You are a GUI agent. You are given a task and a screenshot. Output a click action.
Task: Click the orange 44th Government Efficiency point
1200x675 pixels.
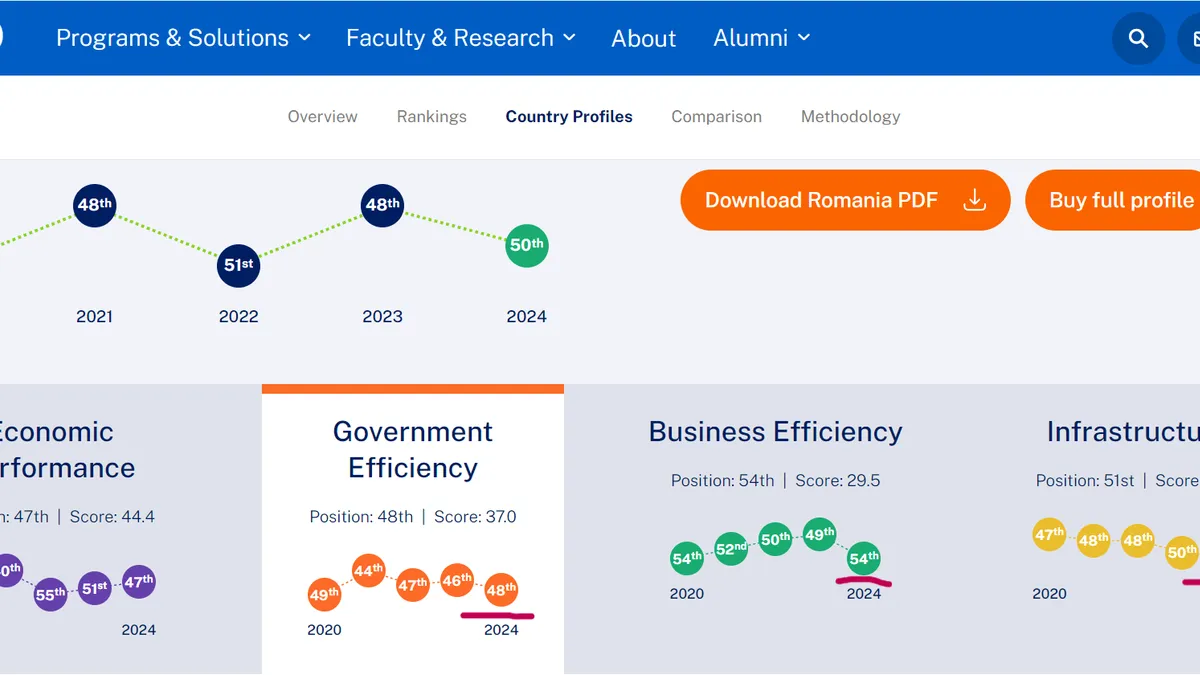(369, 571)
